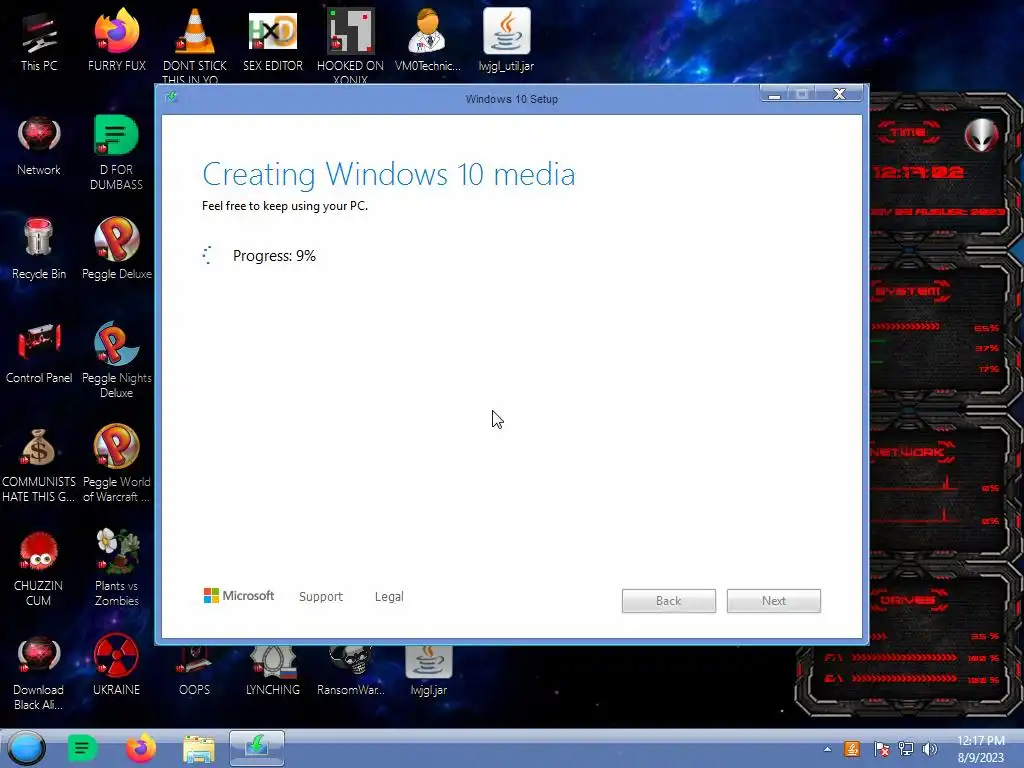Open the SEX EDITOR HxD shortcut
This screenshot has width=1024, height=768.
coord(272,40)
